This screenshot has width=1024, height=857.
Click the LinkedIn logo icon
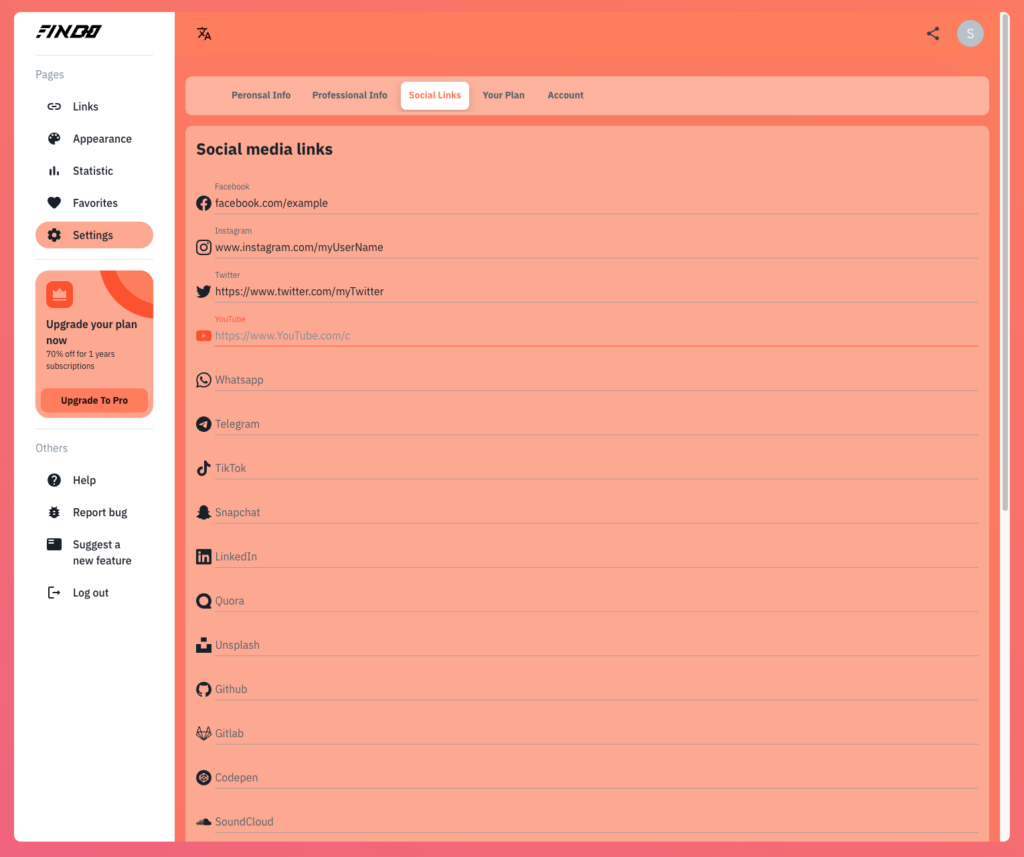(x=204, y=557)
